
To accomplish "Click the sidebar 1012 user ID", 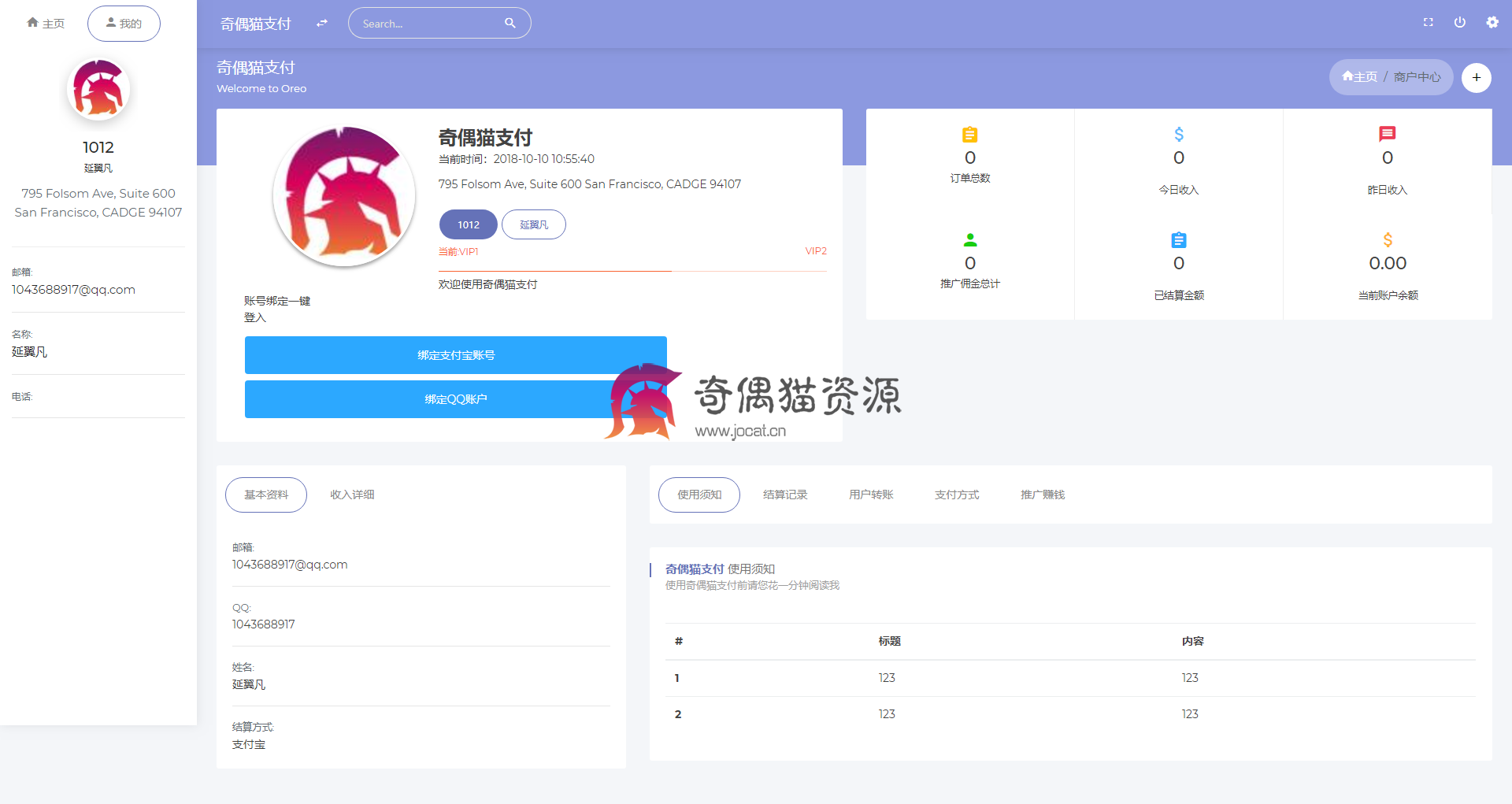I will click(98, 147).
